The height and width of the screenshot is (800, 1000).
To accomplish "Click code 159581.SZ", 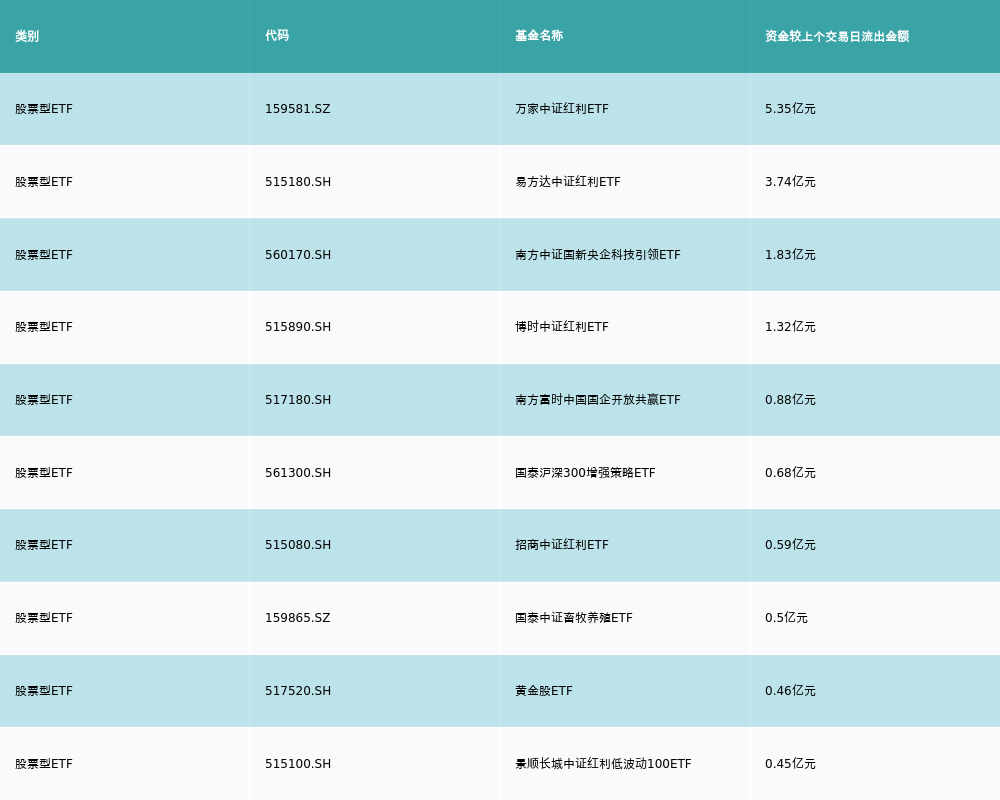I will click(298, 109).
